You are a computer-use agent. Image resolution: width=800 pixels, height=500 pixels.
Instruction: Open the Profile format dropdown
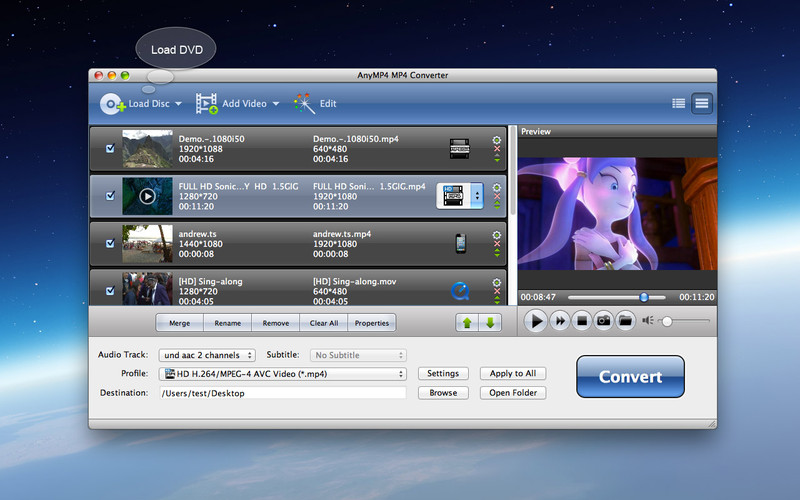pyautogui.click(x=283, y=374)
